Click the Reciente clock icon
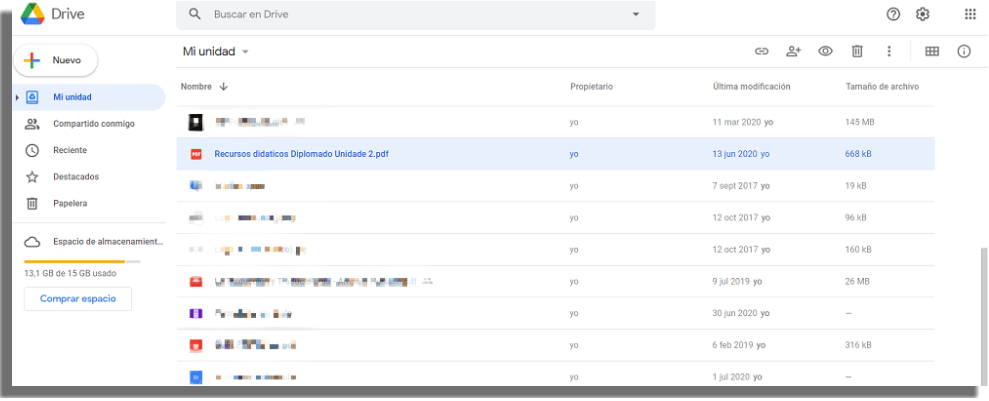The width and height of the screenshot is (989, 401). pos(32,150)
